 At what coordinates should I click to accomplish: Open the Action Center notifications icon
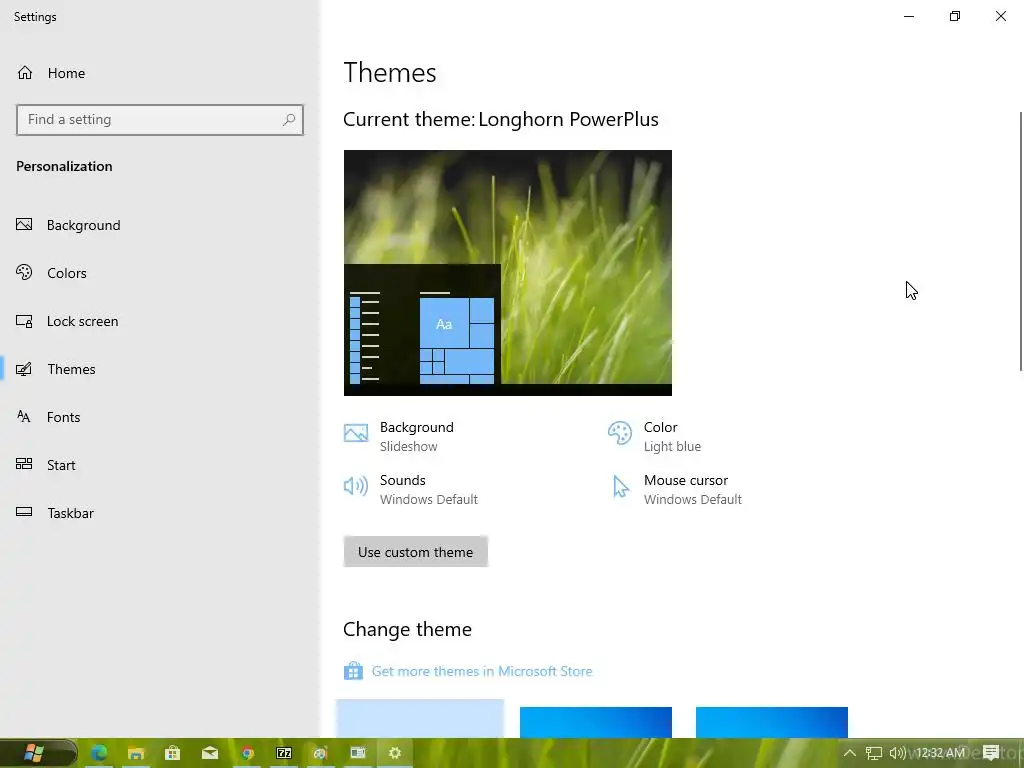[991, 753]
